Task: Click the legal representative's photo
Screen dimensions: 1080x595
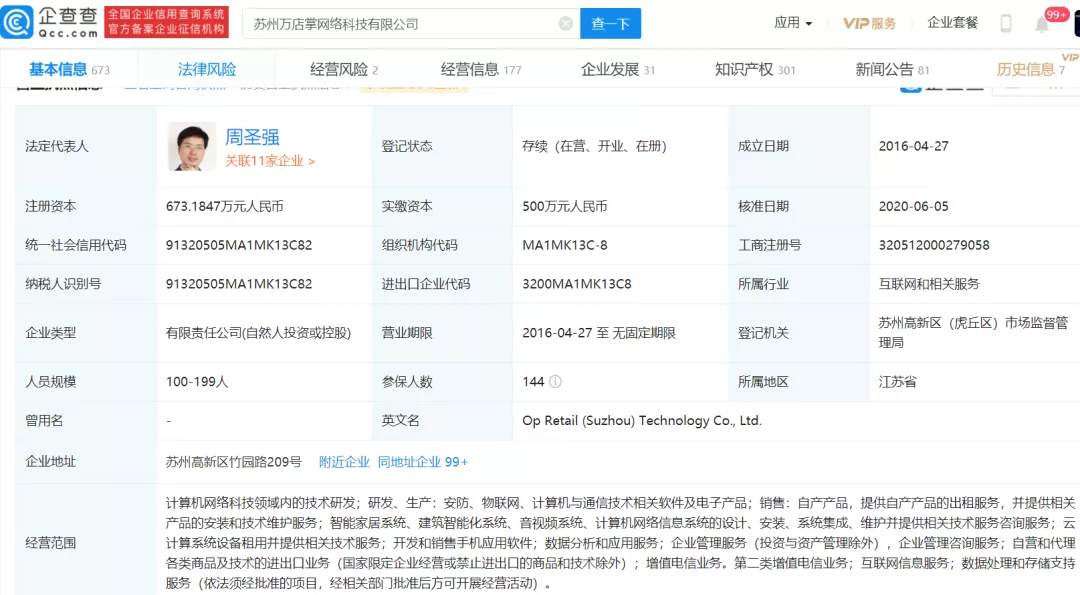Action: (192, 147)
